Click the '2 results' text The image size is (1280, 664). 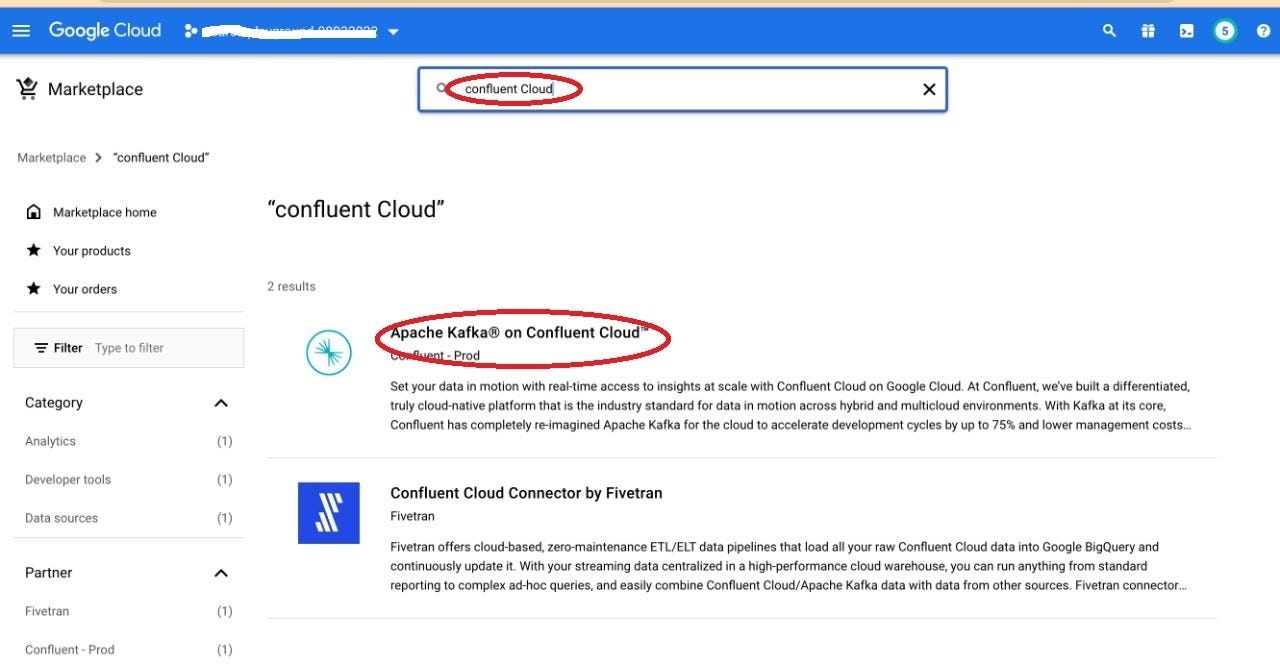pyautogui.click(x=291, y=287)
